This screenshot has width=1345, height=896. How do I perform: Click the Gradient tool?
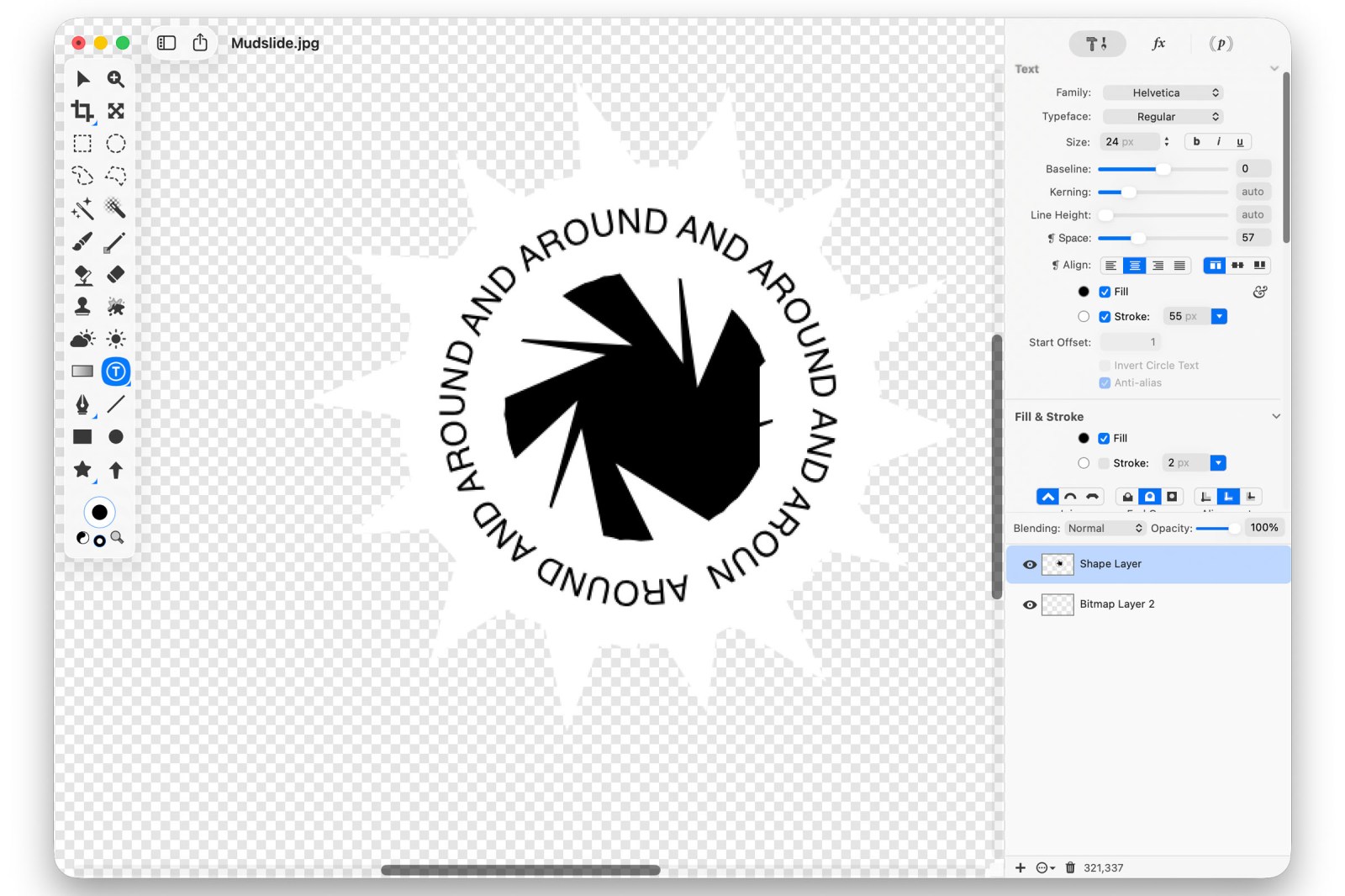82,372
